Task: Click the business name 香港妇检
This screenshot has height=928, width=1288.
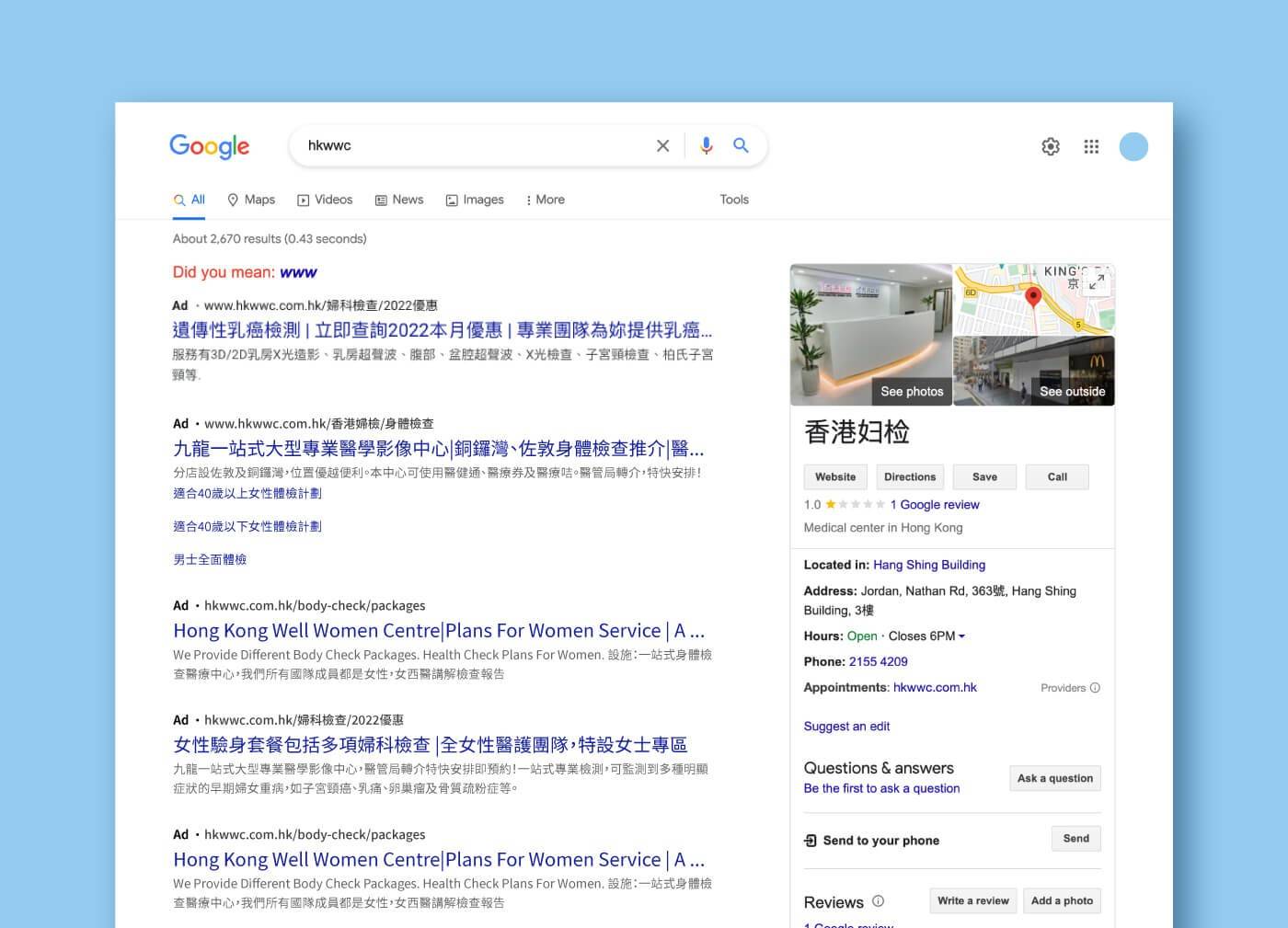Action: click(857, 432)
